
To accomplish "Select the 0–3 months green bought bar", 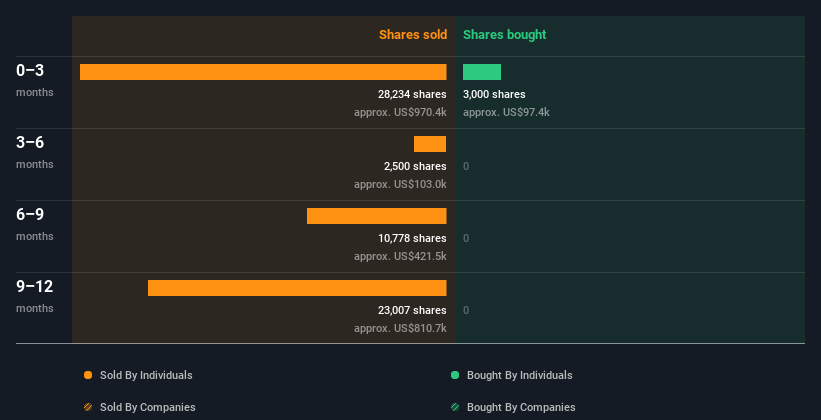I will tap(482, 72).
